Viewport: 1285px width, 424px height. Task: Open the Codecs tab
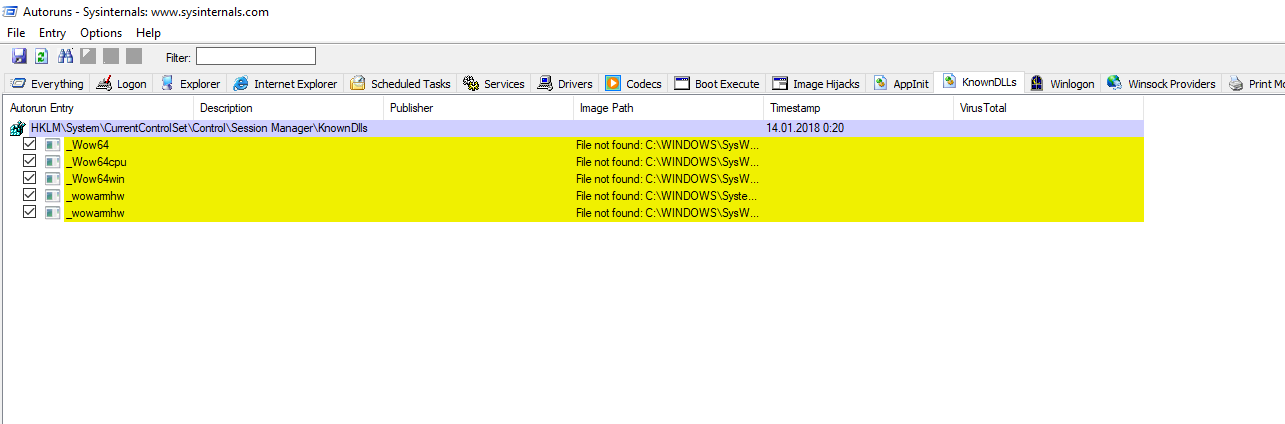point(633,84)
